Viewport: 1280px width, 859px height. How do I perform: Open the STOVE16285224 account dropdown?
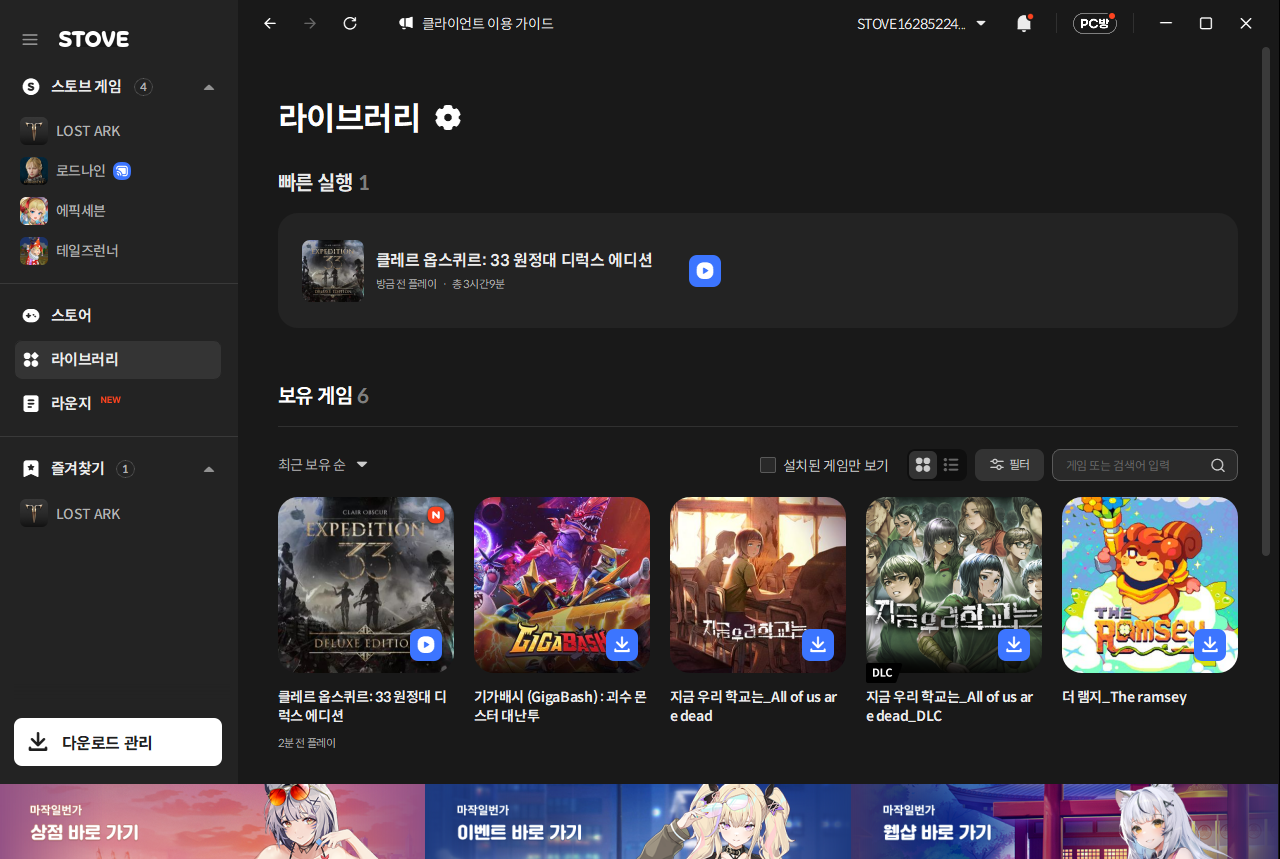pos(922,23)
